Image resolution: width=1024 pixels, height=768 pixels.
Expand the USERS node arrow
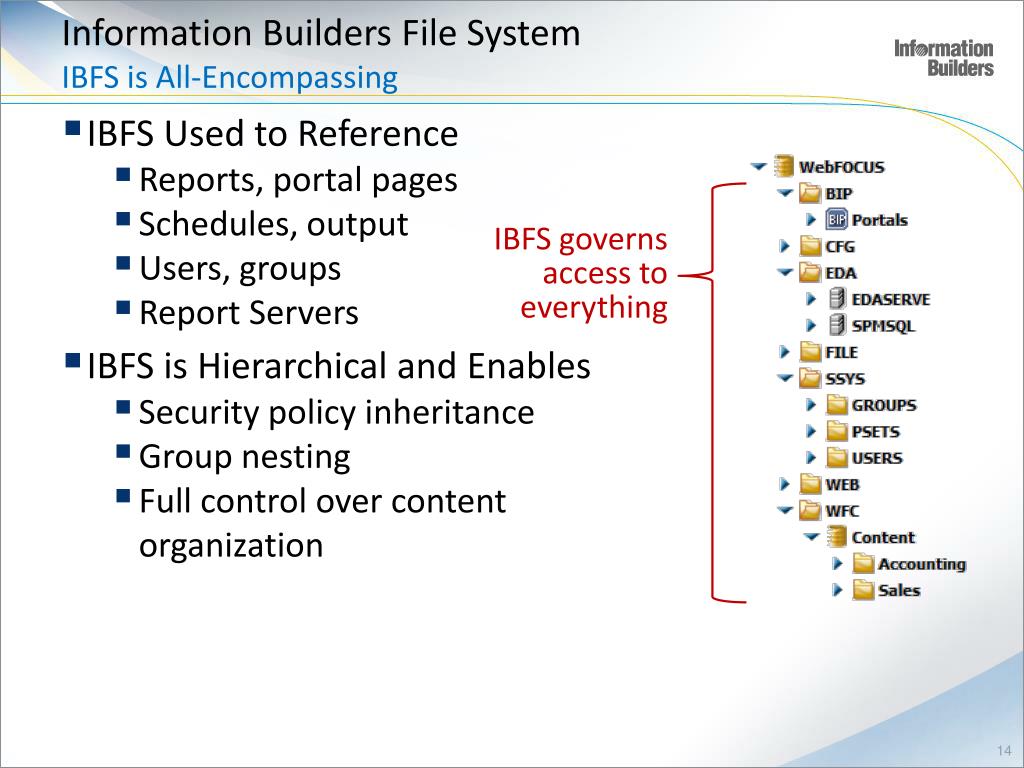[x=812, y=458]
